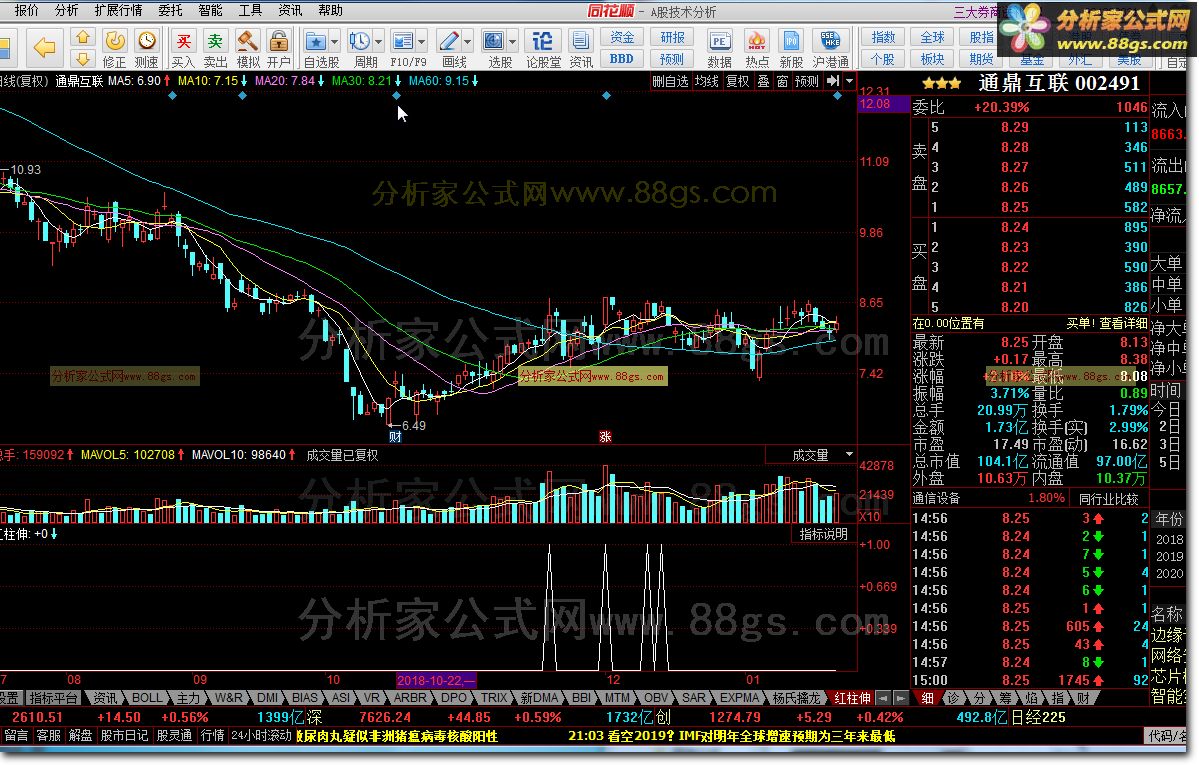Viewport: 1199px width, 765px height.
Task: Toggle the 均线 moving average display
Action: pos(707,81)
